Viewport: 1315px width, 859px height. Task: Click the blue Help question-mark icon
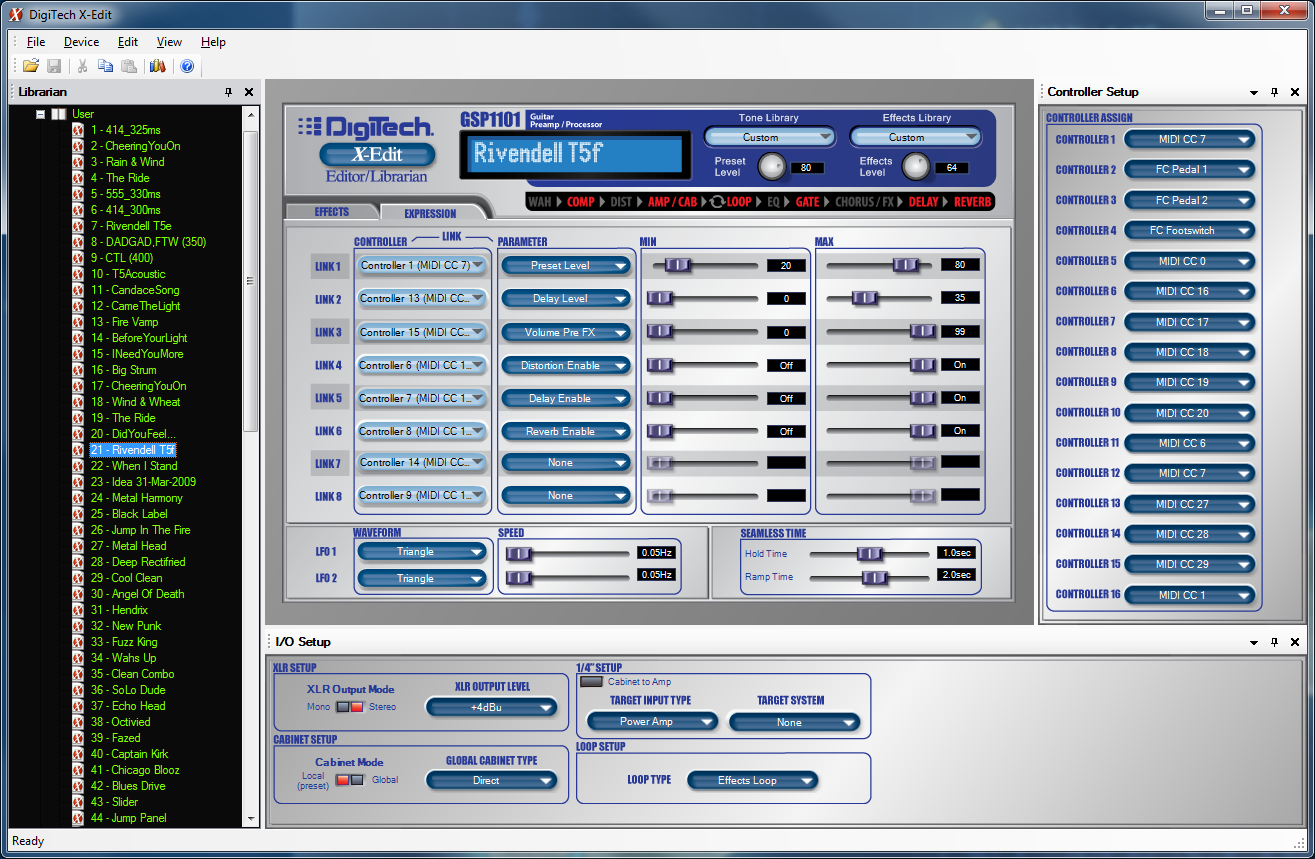(x=186, y=66)
